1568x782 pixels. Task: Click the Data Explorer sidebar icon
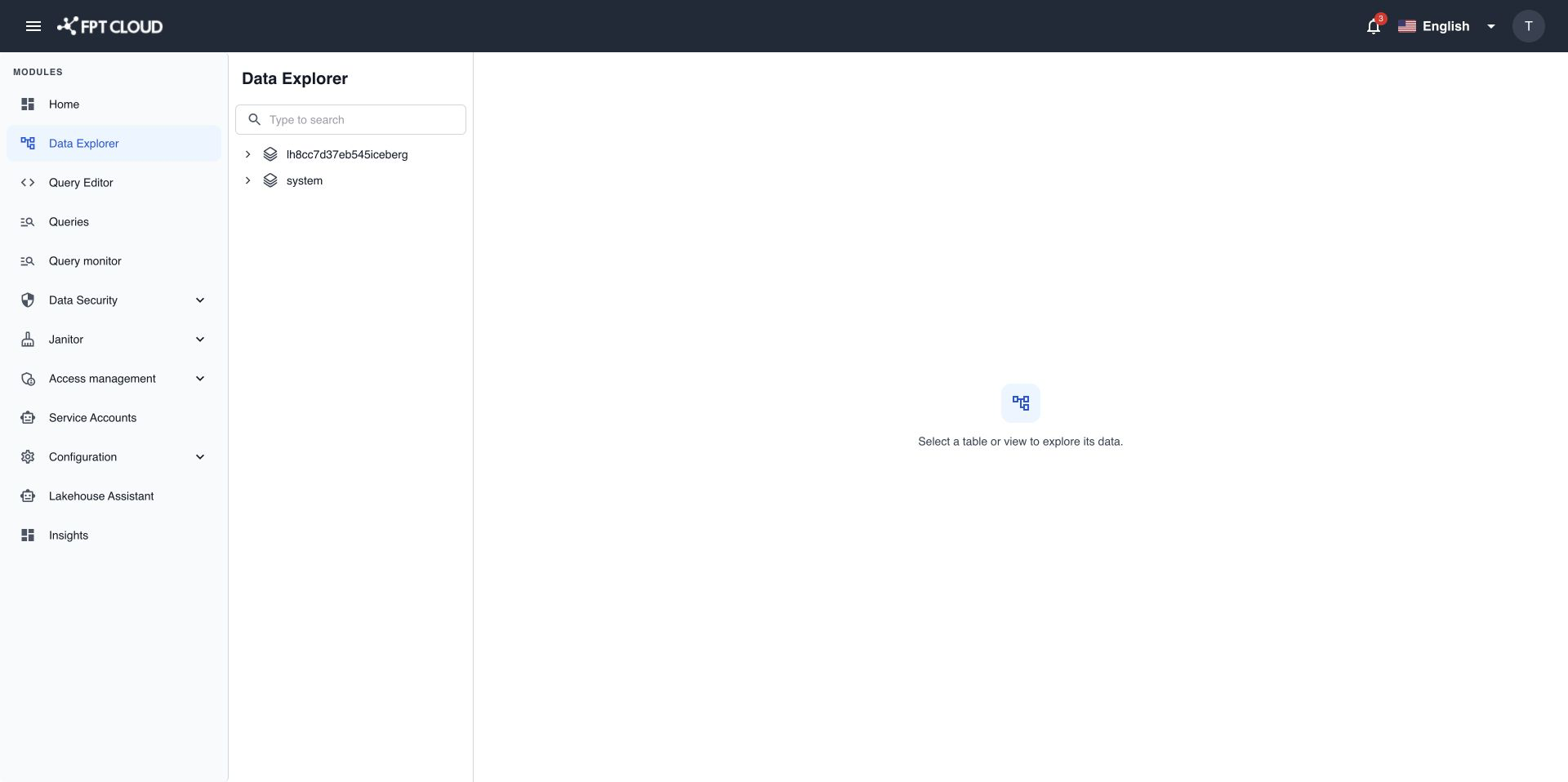click(28, 144)
